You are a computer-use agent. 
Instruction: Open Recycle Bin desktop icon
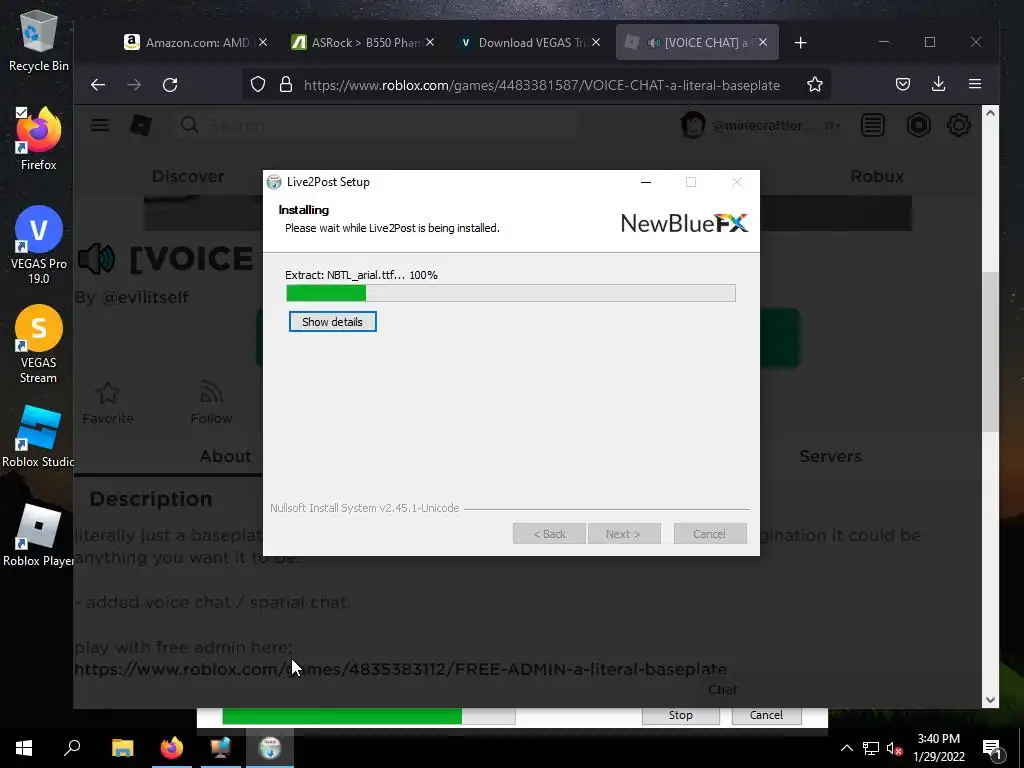click(39, 40)
